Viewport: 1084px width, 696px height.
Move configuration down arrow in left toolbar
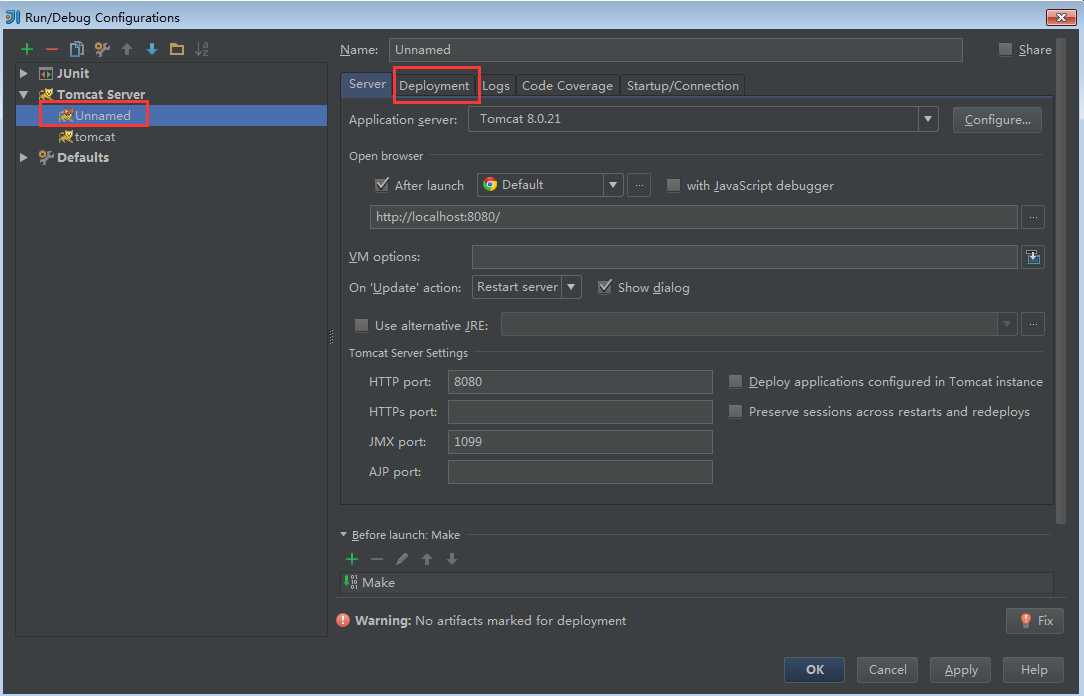click(152, 49)
